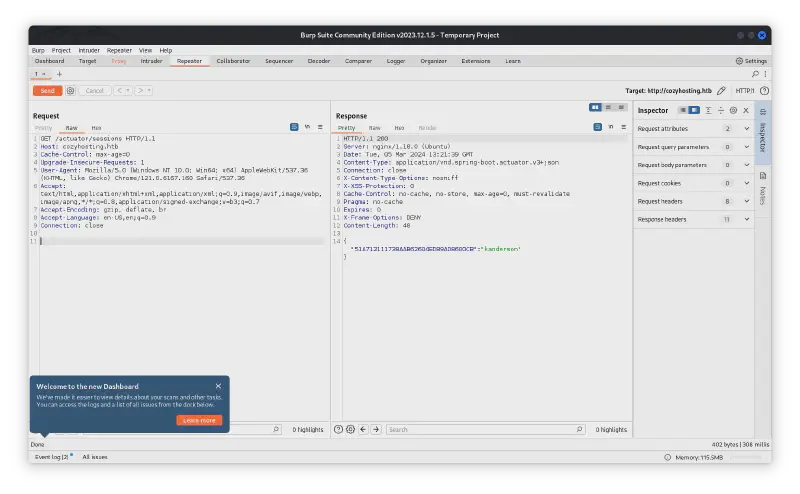Open Inspector settings gear icon
Viewport: 800px width, 494px height.
click(x=733, y=110)
